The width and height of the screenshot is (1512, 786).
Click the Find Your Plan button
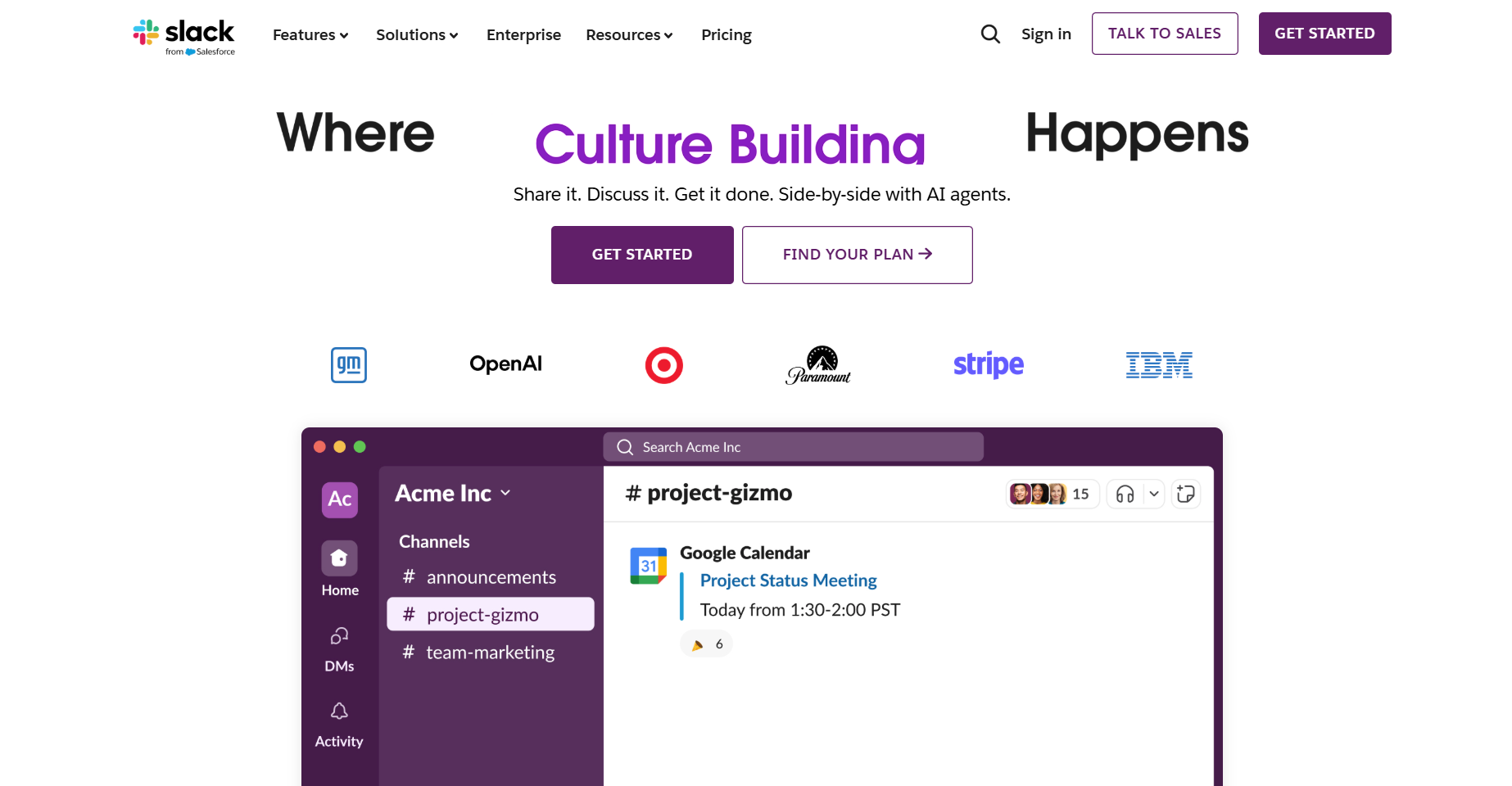tap(857, 255)
